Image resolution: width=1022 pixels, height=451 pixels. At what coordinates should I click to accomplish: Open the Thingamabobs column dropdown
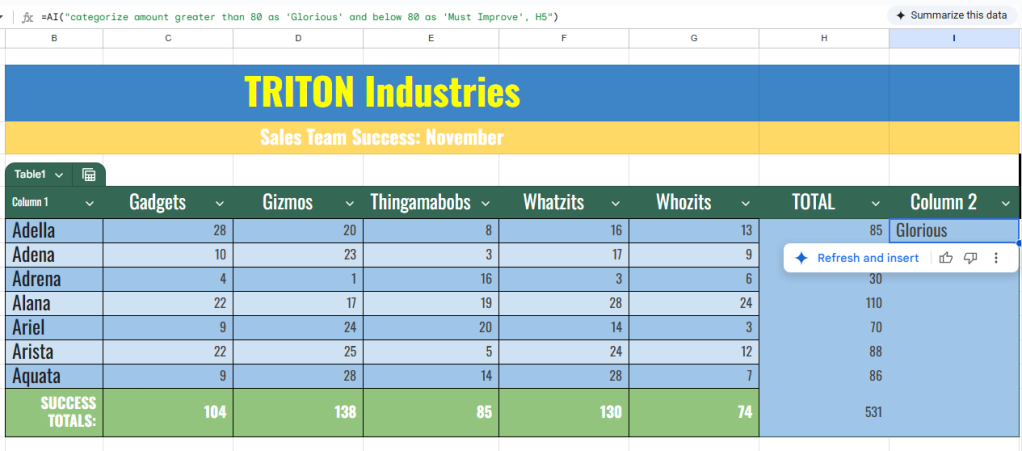pos(486,203)
